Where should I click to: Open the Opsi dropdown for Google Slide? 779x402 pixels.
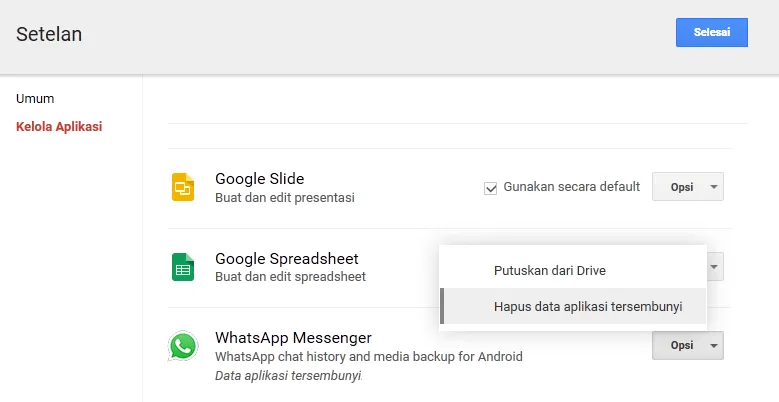[688, 187]
